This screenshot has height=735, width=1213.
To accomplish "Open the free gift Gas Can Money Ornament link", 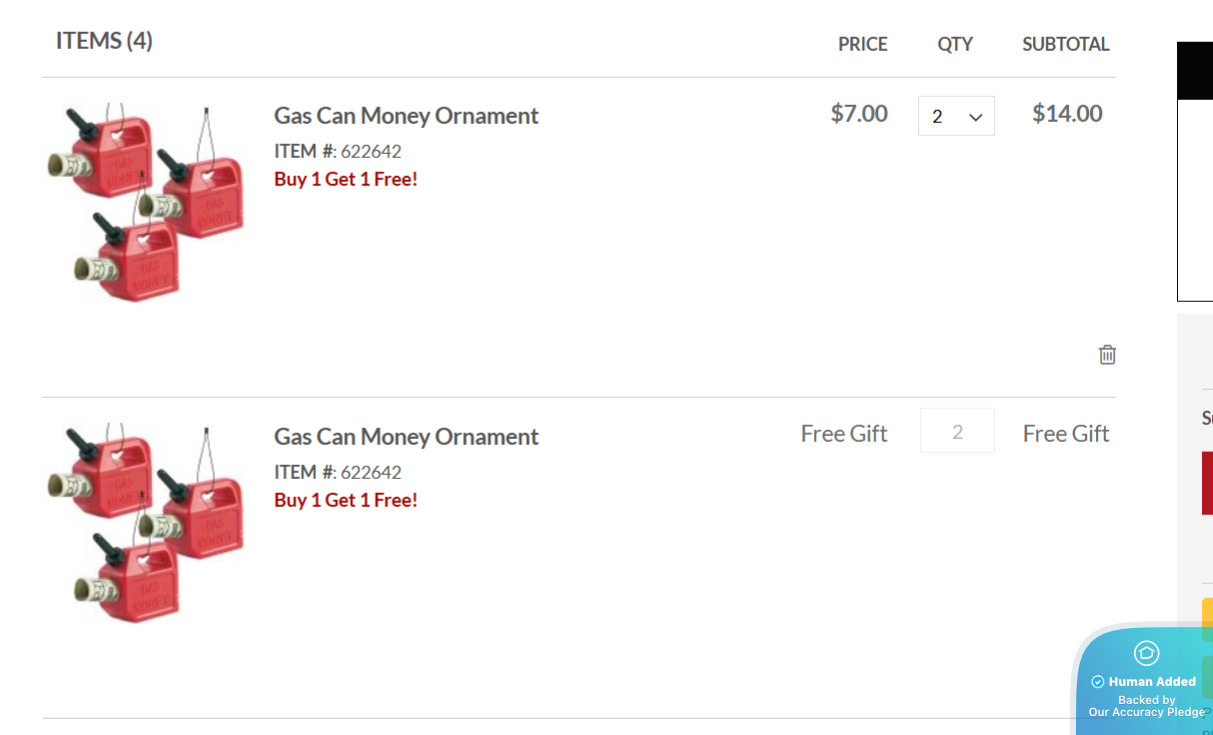I will [x=406, y=436].
